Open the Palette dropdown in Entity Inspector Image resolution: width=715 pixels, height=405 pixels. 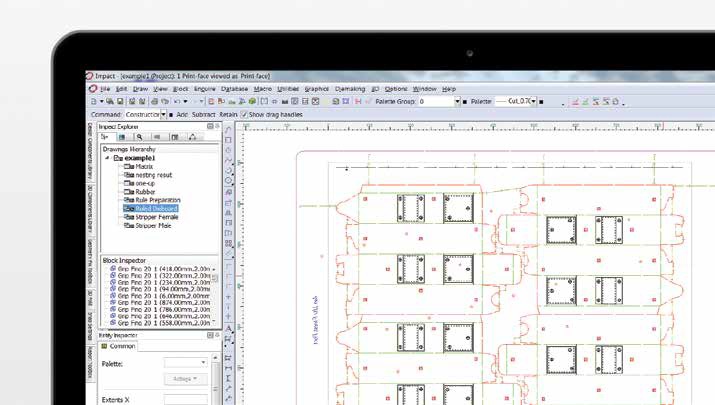pos(186,363)
